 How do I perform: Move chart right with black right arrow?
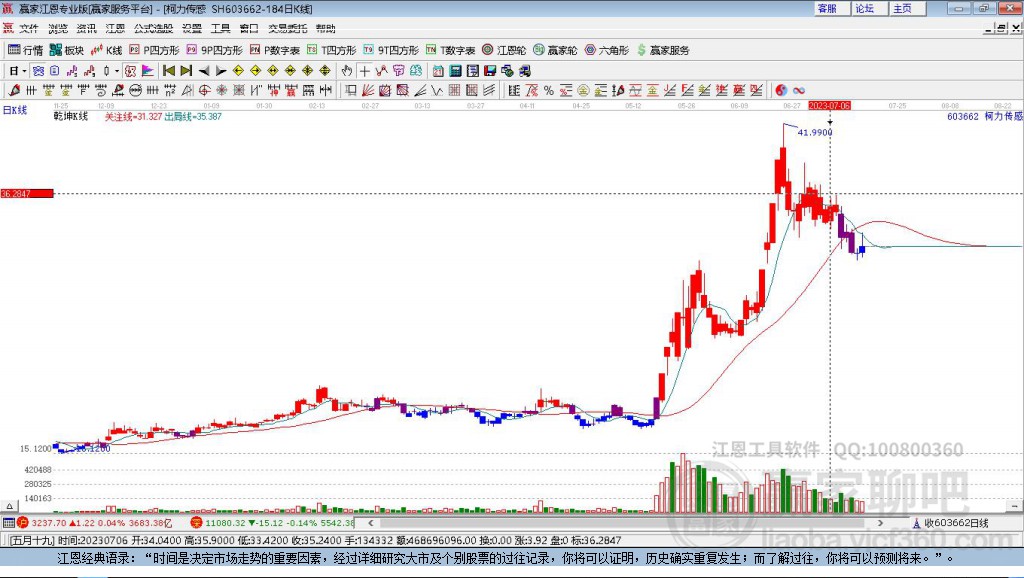221,71
